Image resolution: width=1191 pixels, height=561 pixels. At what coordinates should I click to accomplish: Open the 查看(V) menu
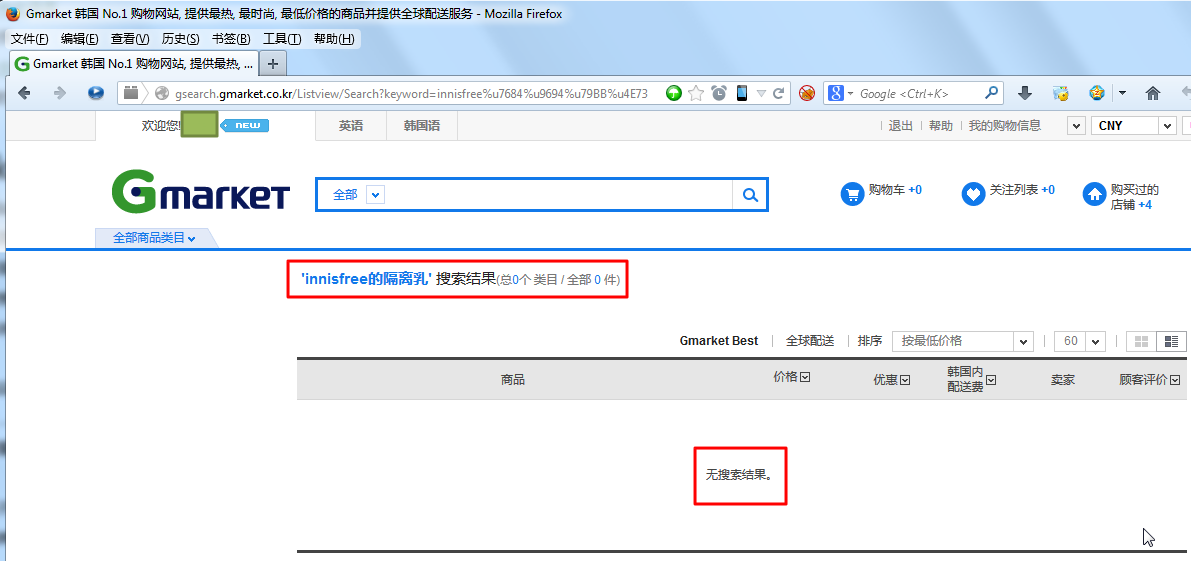(130, 39)
